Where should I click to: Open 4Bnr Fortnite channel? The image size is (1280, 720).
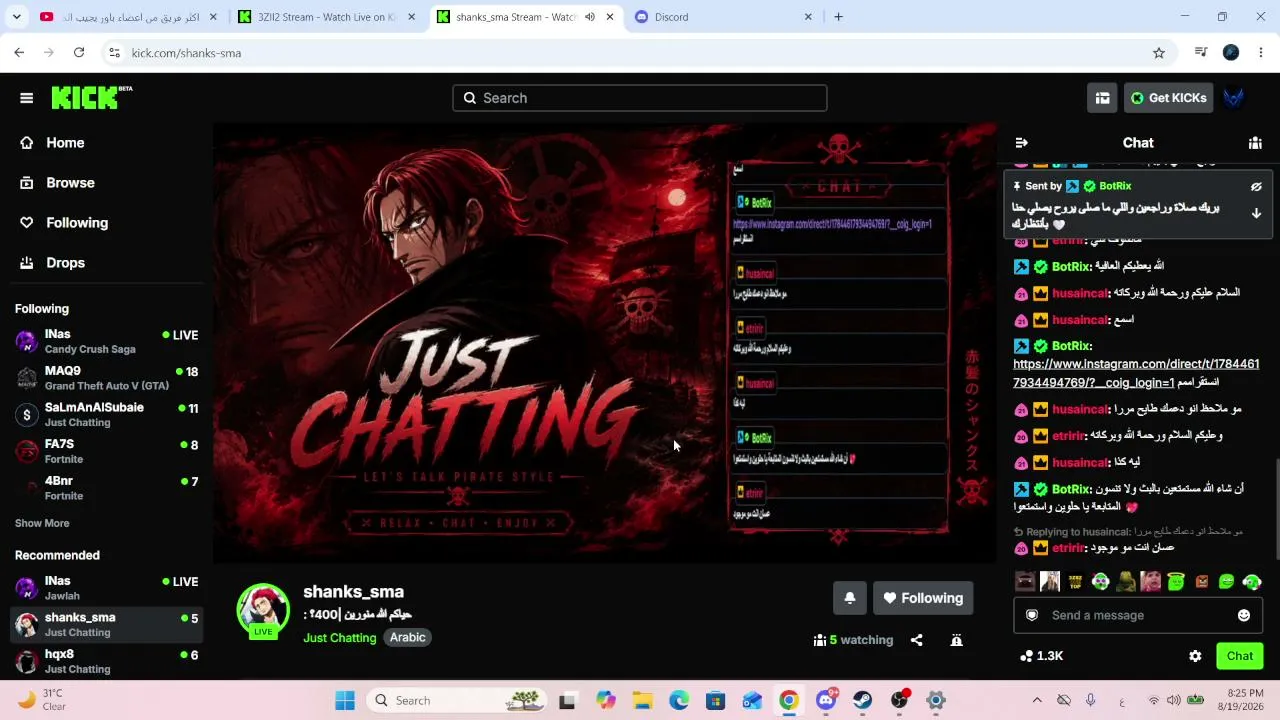tap(106, 488)
